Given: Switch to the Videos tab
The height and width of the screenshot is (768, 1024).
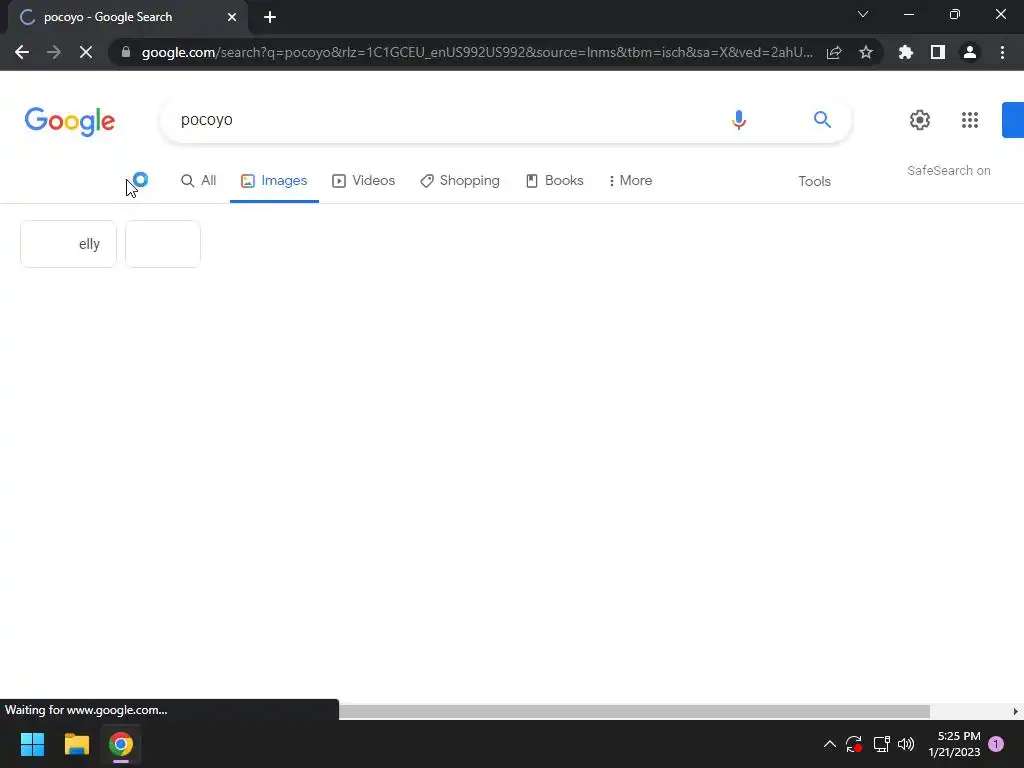Looking at the screenshot, I should pos(364,181).
